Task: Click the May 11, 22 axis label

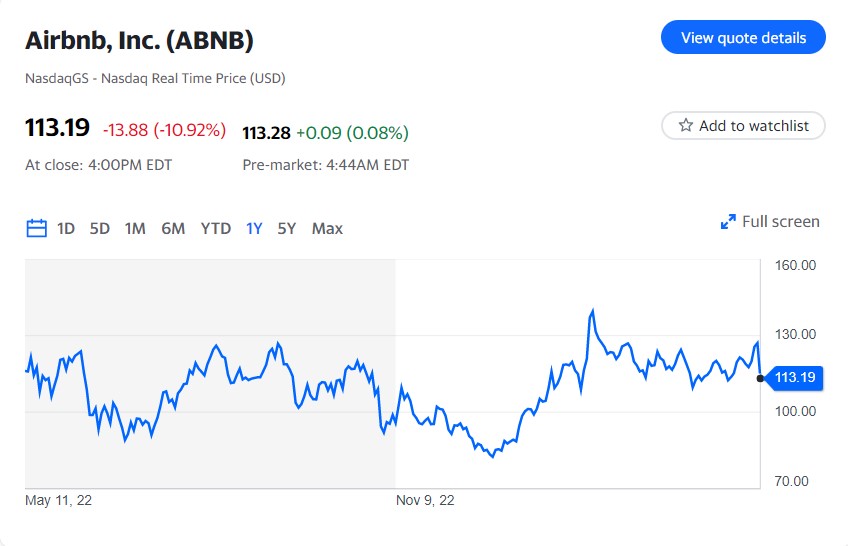Action: [x=58, y=500]
